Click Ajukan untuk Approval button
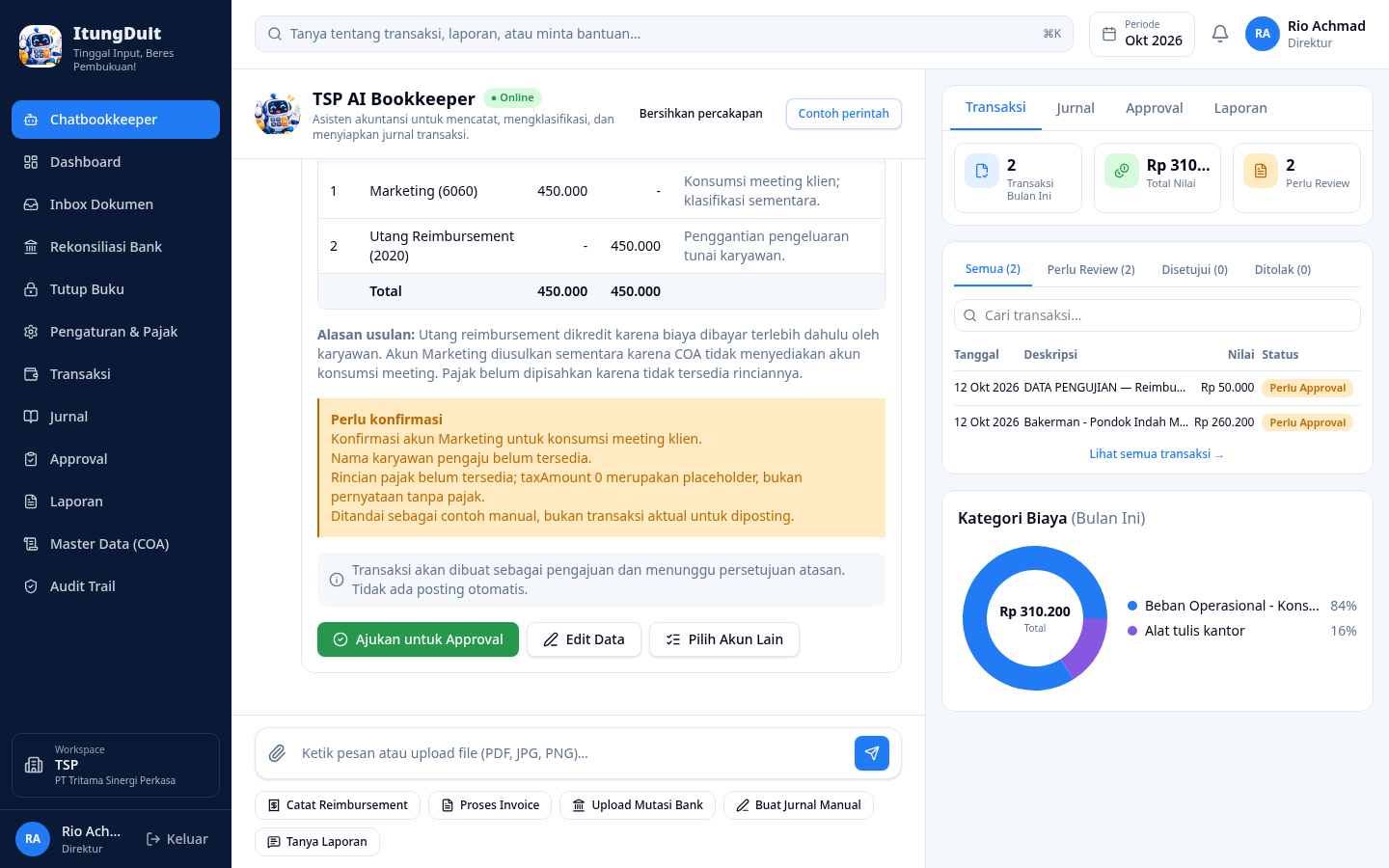The image size is (1389, 868). coord(418,639)
